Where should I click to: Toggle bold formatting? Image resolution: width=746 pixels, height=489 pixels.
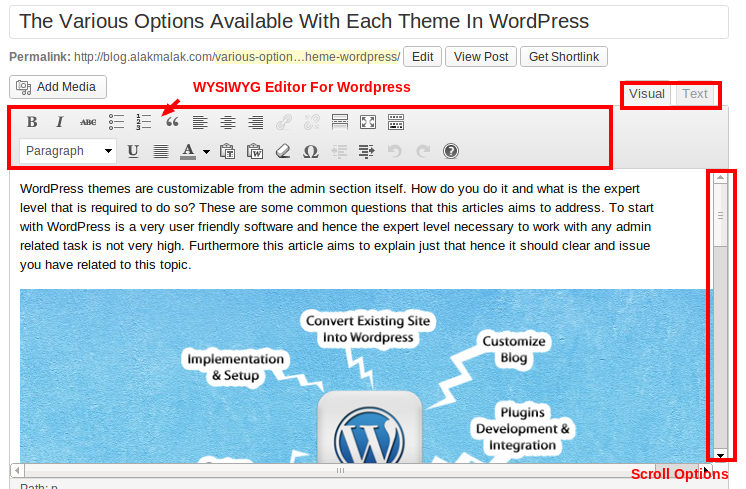[32, 122]
